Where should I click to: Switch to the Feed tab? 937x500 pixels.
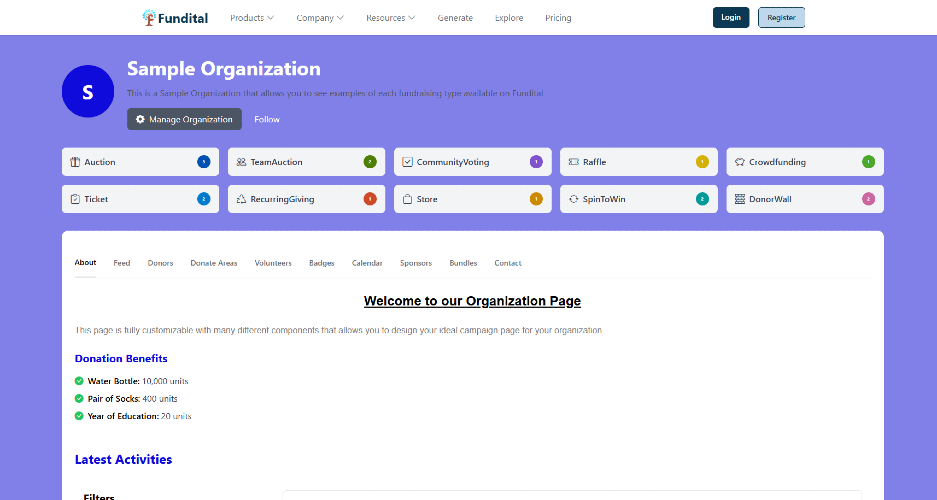[x=122, y=263]
